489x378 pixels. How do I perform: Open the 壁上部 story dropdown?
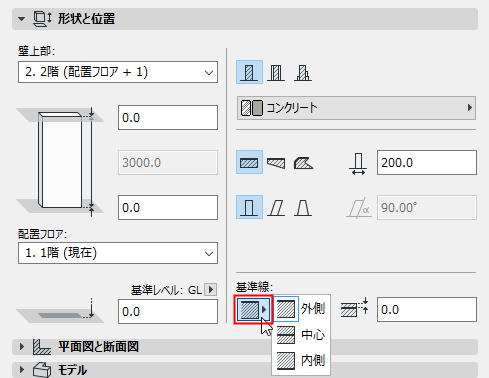pyautogui.click(x=118, y=72)
